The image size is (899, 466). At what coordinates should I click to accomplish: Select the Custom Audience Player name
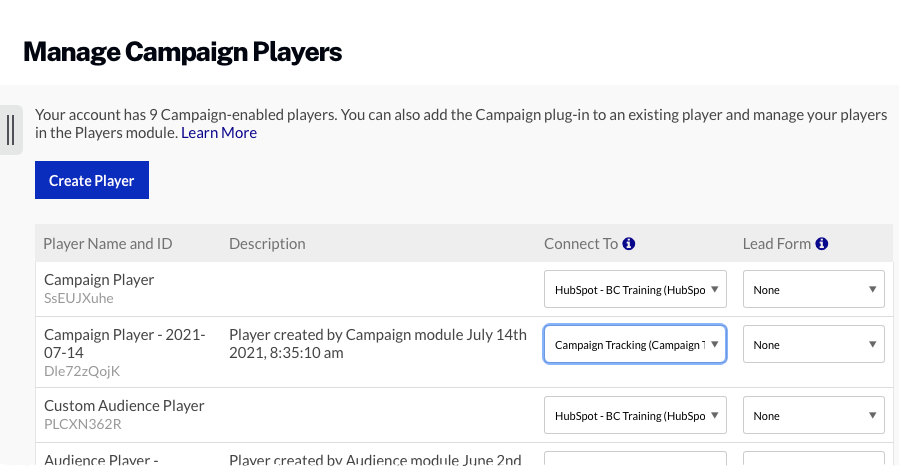coord(124,406)
